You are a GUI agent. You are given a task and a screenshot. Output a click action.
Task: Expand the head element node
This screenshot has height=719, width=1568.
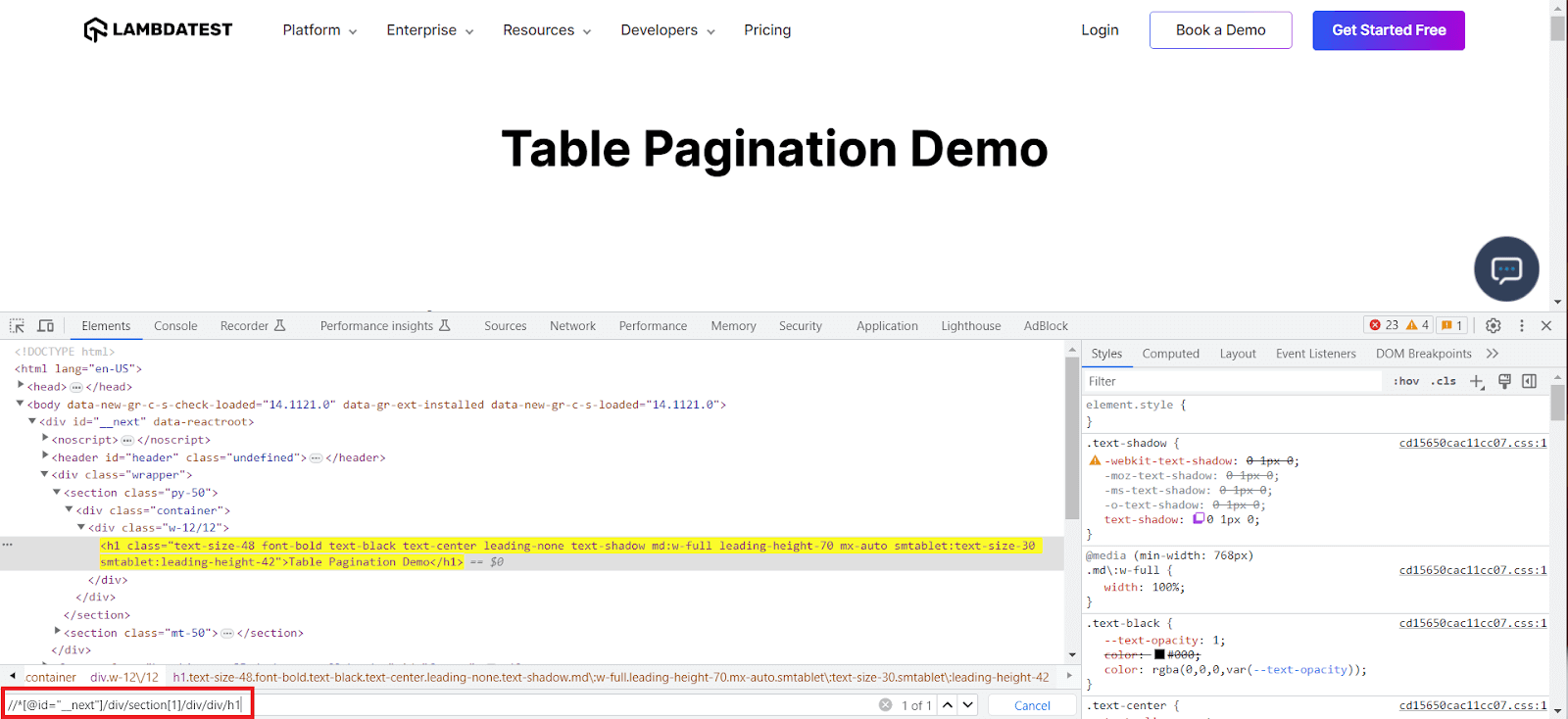(x=21, y=386)
